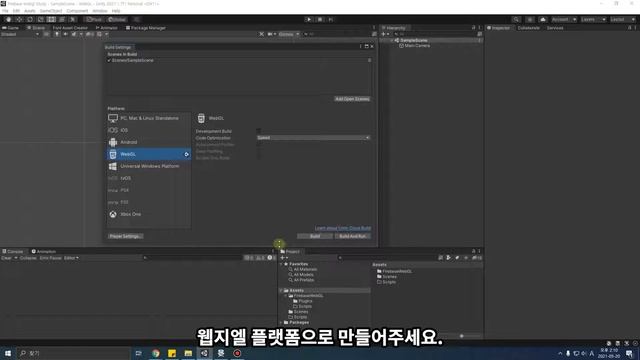
Task: Open the File menu
Action: coord(5,11)
